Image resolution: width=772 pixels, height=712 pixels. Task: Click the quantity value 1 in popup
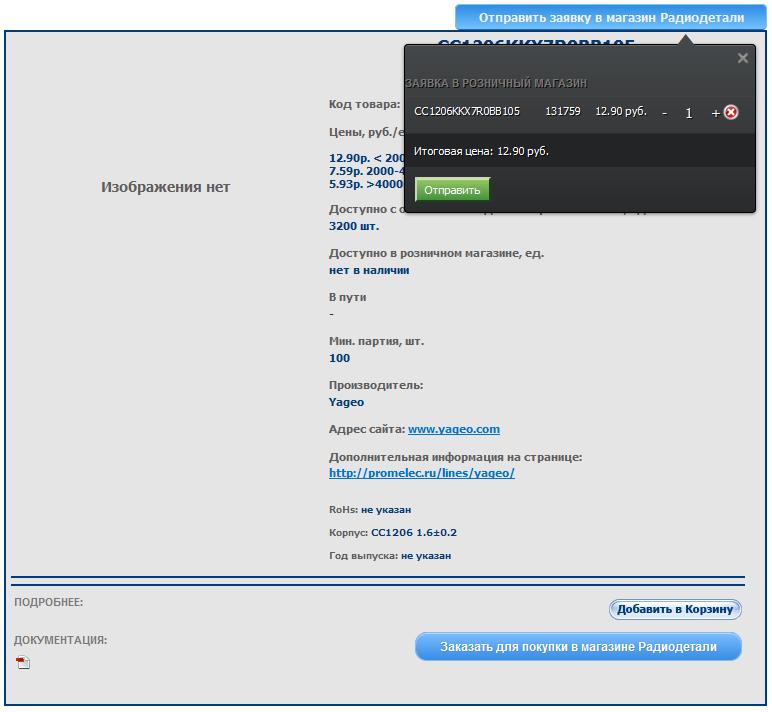tap(689, 113)
